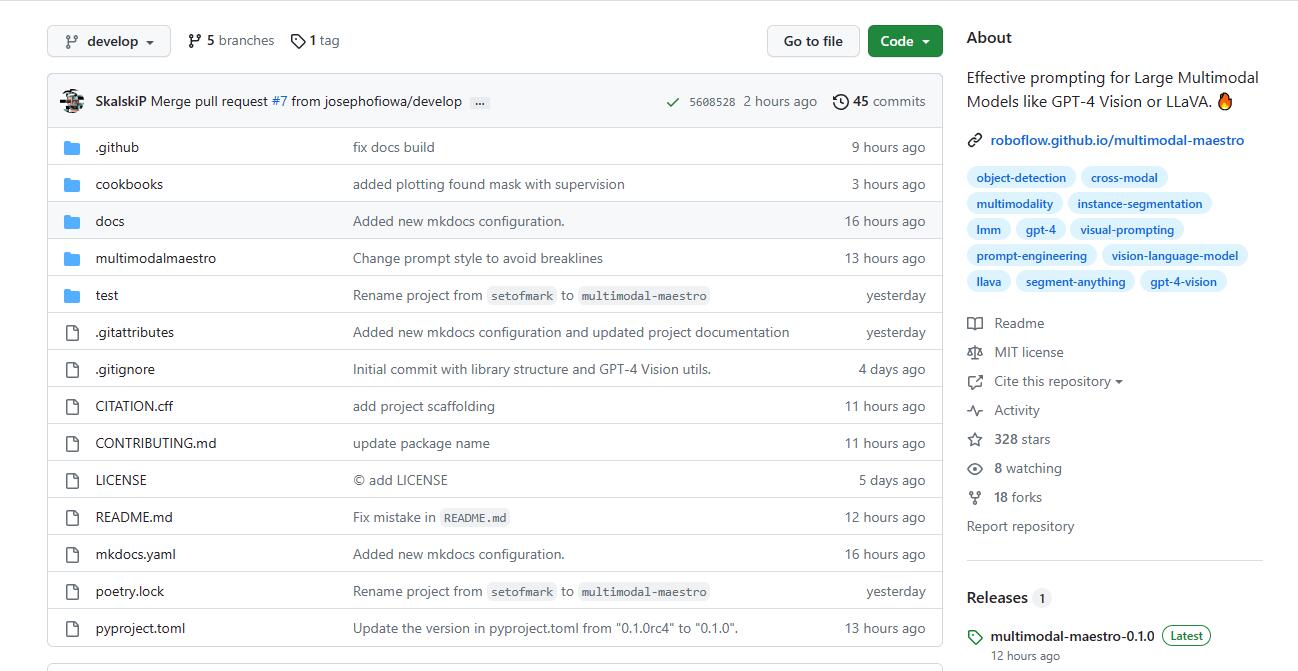The width and height of the screenshot is (1298, 671).
Task: Expand the green Code dropdown button
Action: click(904, 41)
